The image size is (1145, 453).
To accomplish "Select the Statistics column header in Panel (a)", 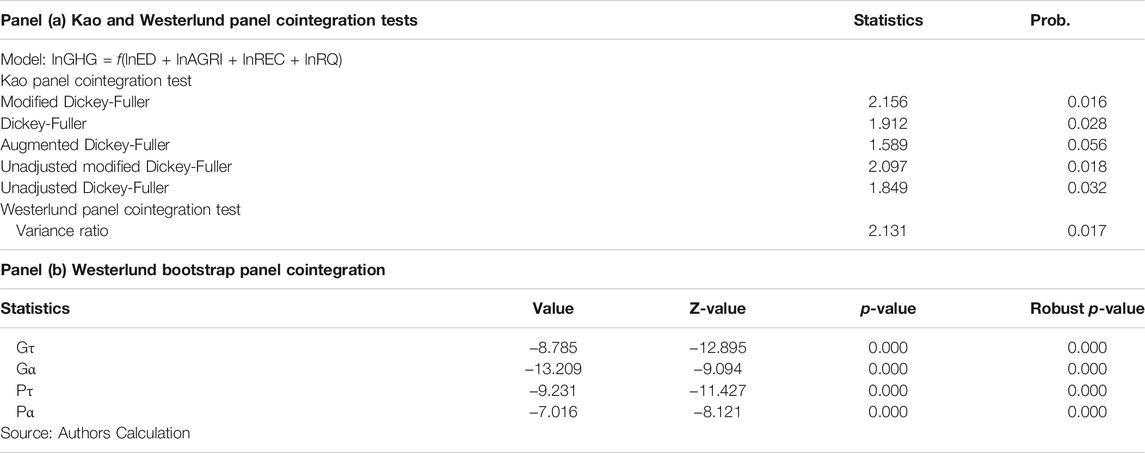I will [888, 20].
